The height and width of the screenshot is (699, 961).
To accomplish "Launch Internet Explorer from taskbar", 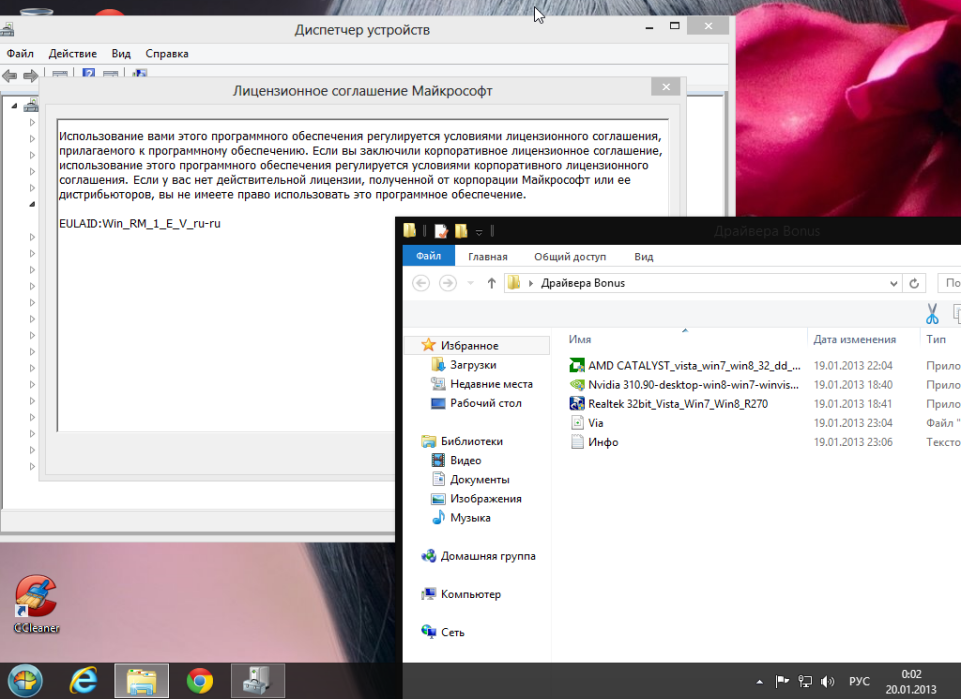I will coord(84,681).
